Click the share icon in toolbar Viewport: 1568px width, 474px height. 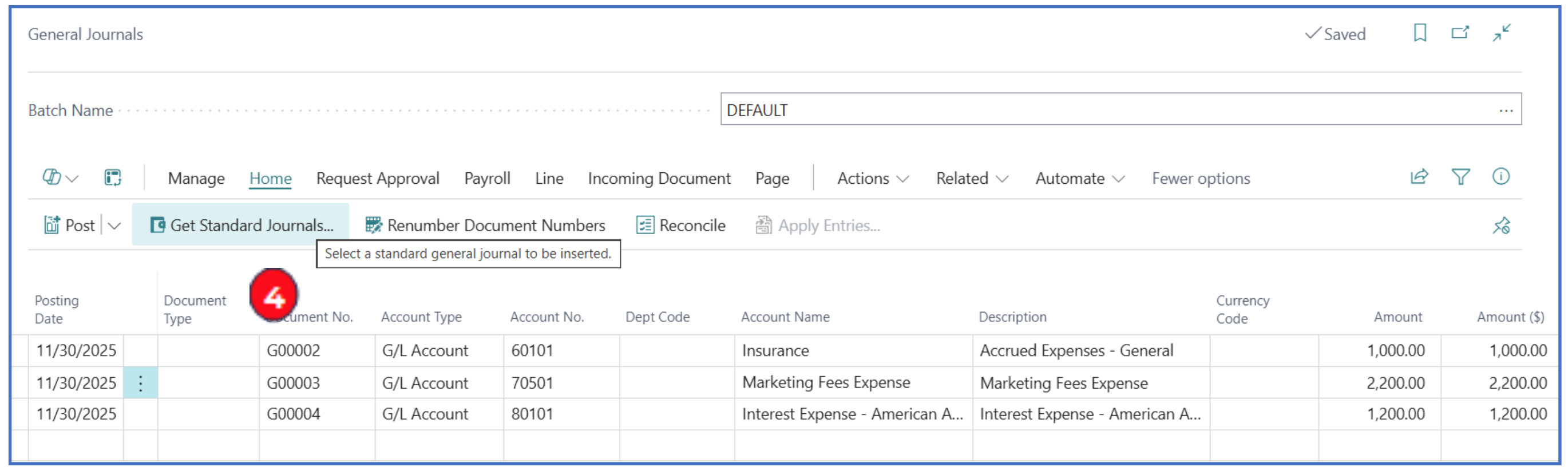(1419, 177)
